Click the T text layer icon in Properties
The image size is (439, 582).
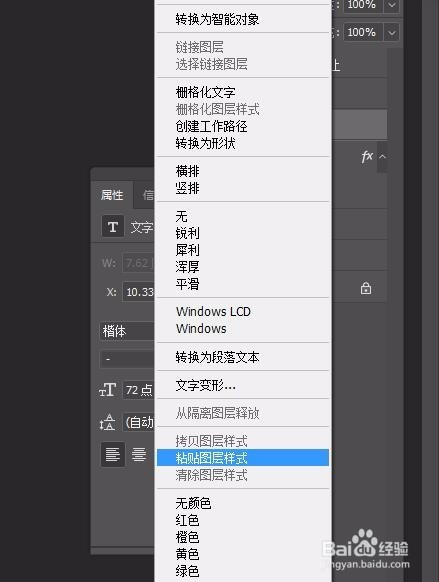113,227
